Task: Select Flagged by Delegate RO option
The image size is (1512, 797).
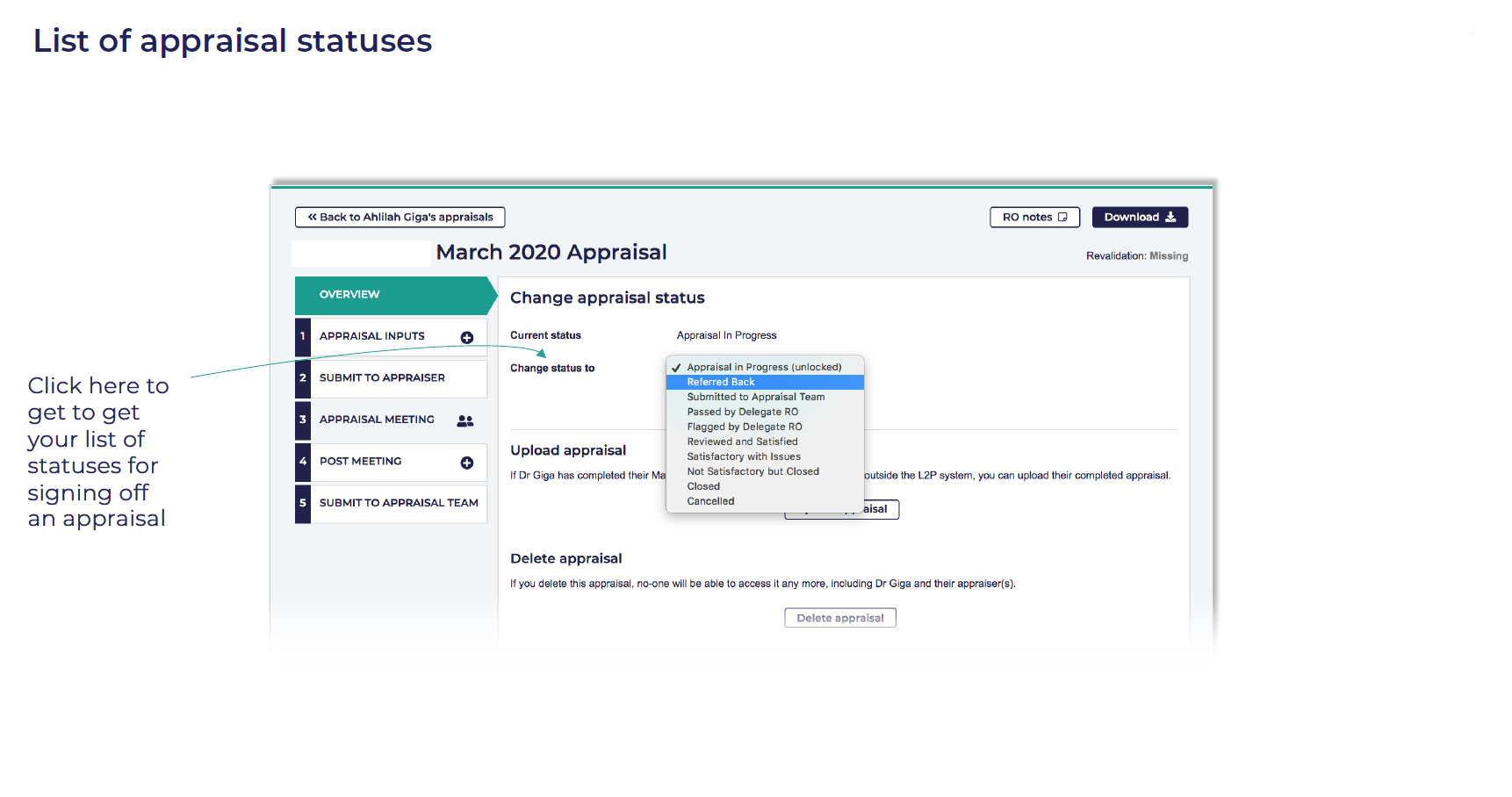Action: [x=744, y=427]
